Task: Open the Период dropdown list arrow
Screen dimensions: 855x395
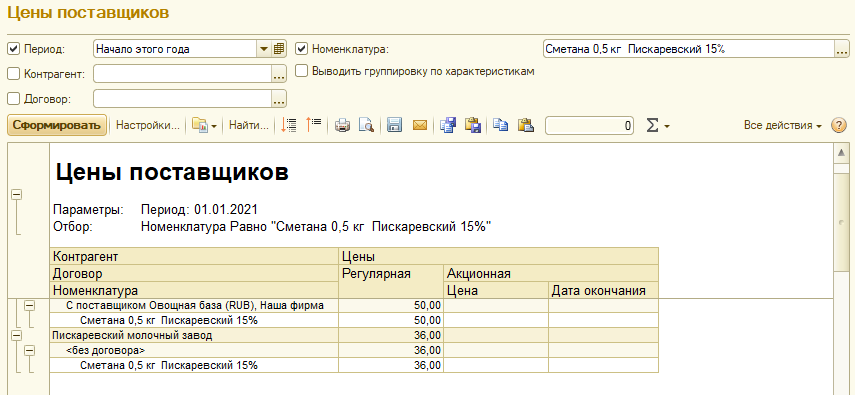Action: [x=264, y=49]
